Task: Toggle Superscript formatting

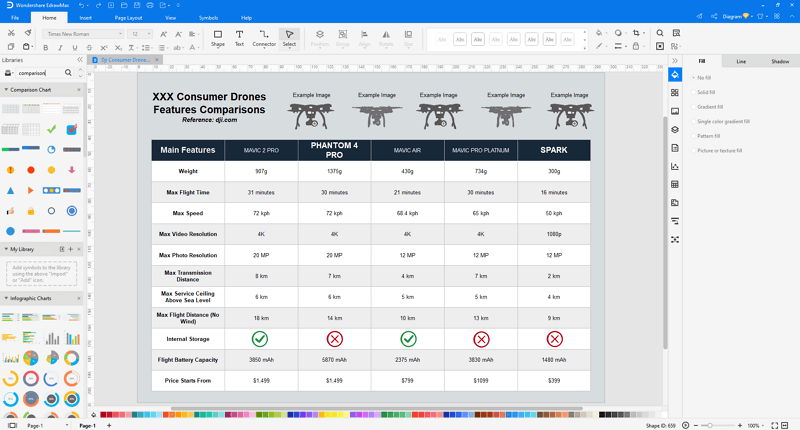Action: pos(104,47)
